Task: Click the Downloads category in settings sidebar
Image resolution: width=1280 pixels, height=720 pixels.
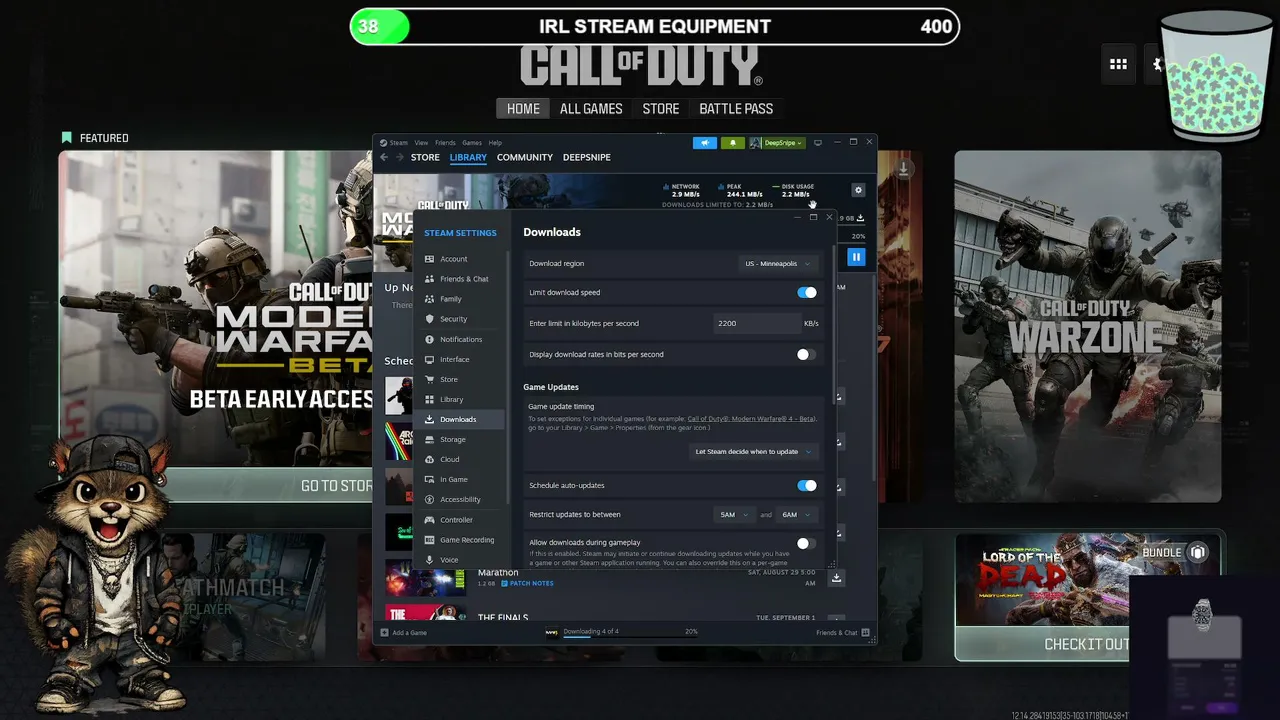Action: point(460,419)
